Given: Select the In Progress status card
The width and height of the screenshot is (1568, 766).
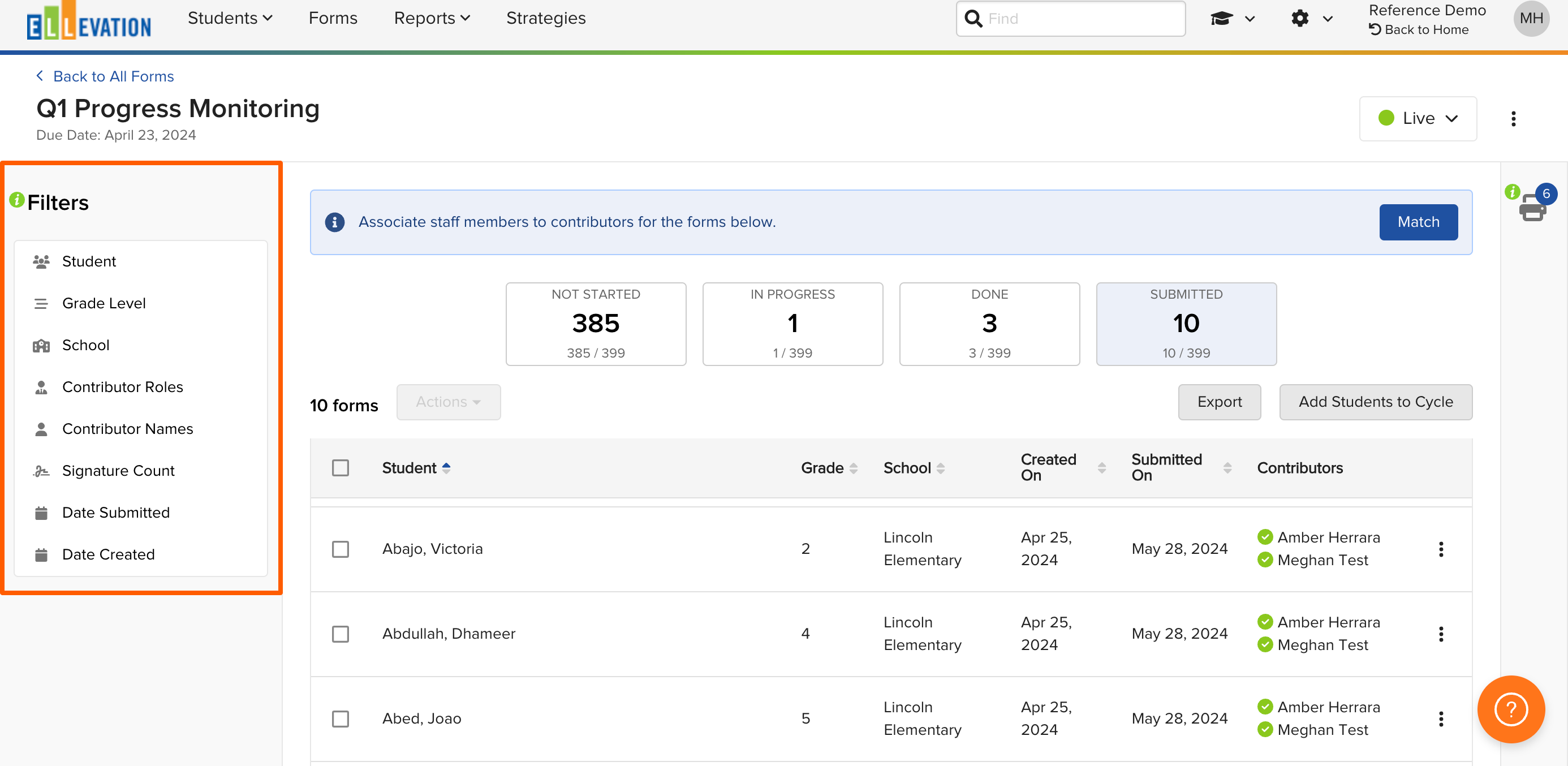Looking at the screenshot, I should [x=792, y=324].
